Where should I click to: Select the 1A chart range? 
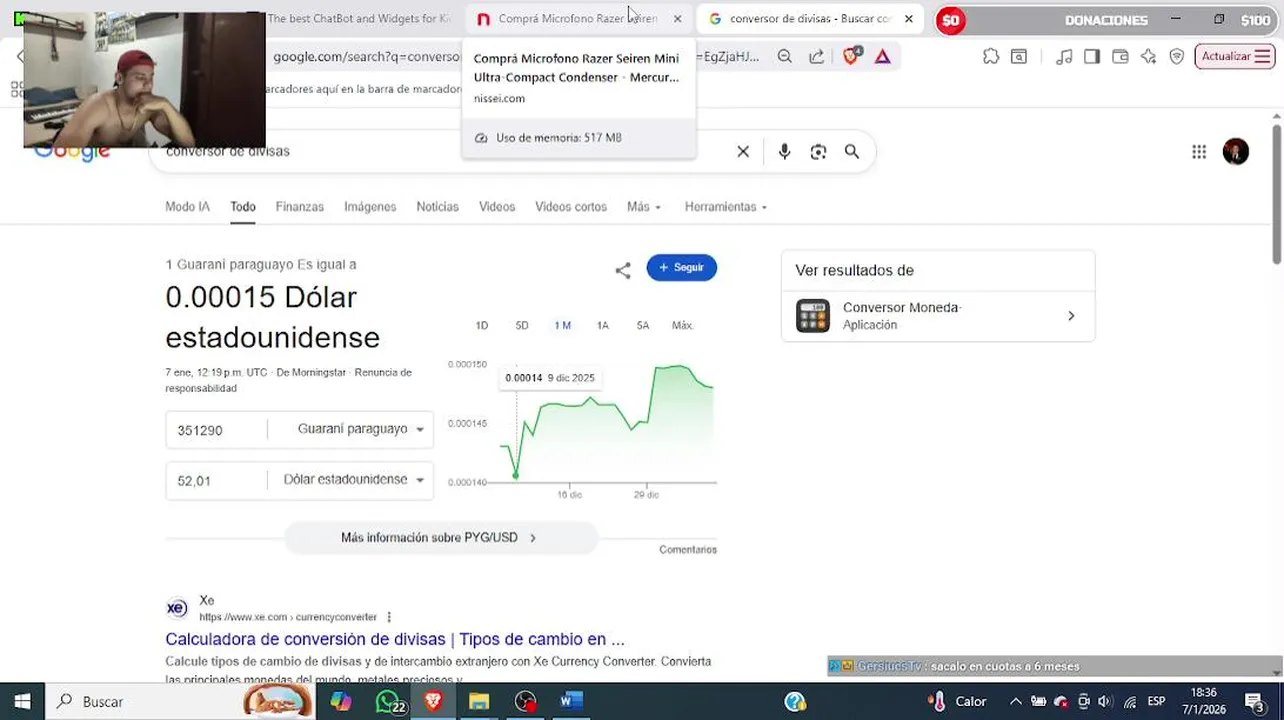pos(603,326)
